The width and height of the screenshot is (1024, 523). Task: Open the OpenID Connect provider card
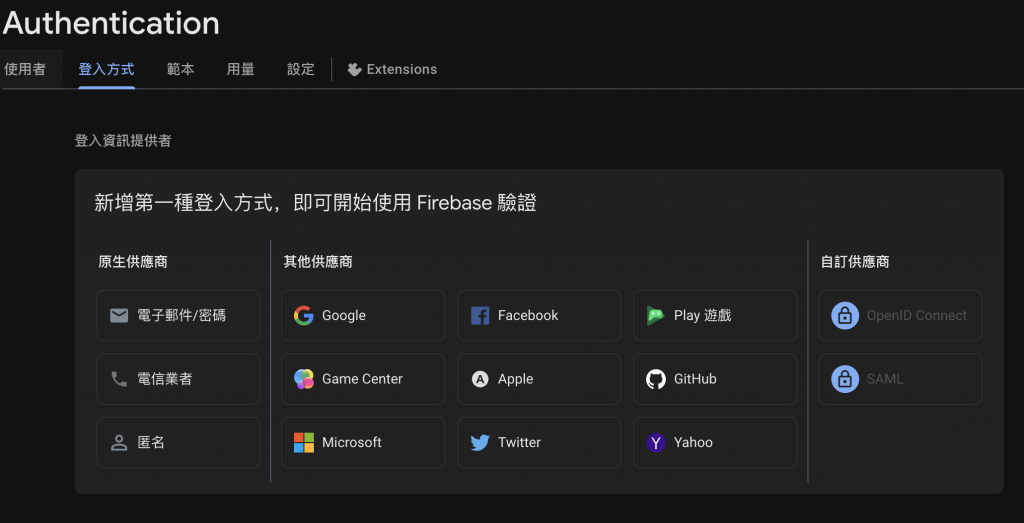pyautogui.click(x=900, y=316)
